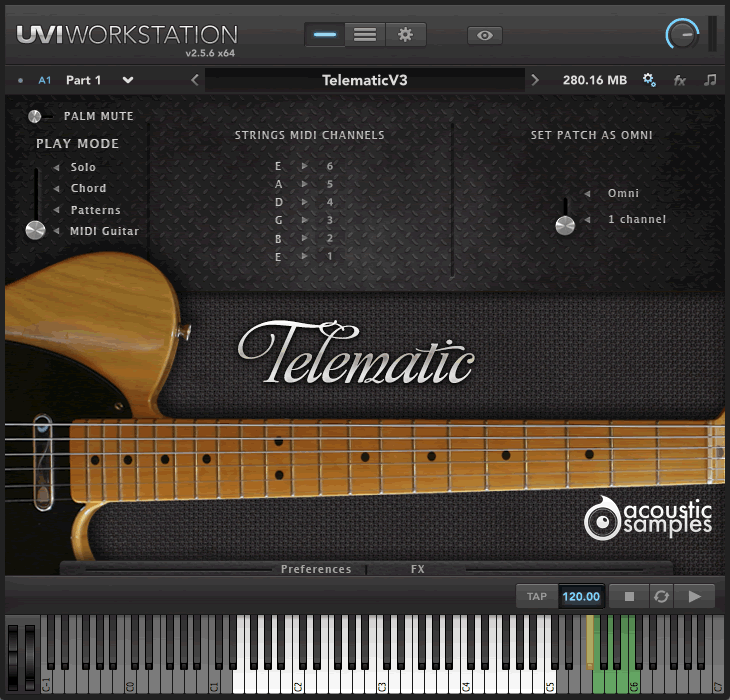
Task: Click the Acoustic Samples logo
Action: 648,518
